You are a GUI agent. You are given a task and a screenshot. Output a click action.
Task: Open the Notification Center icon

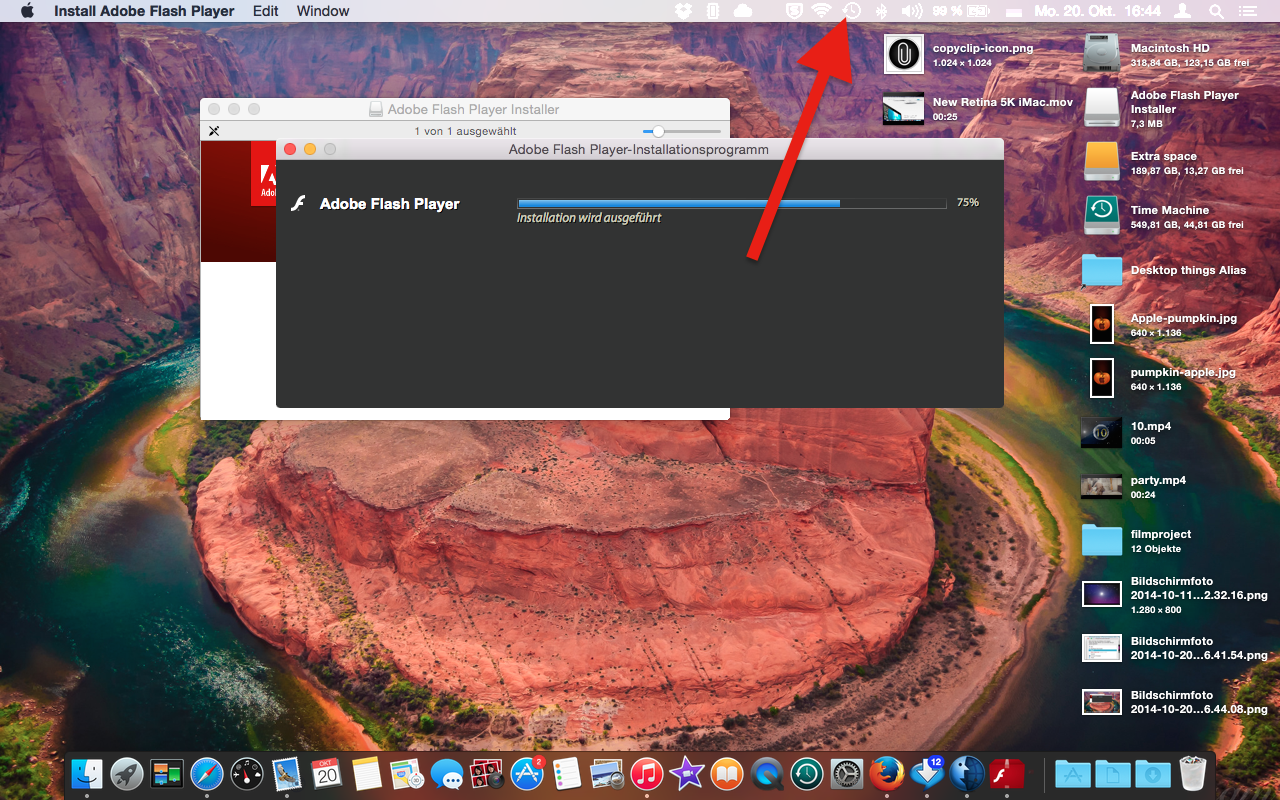coord(1246,11)
